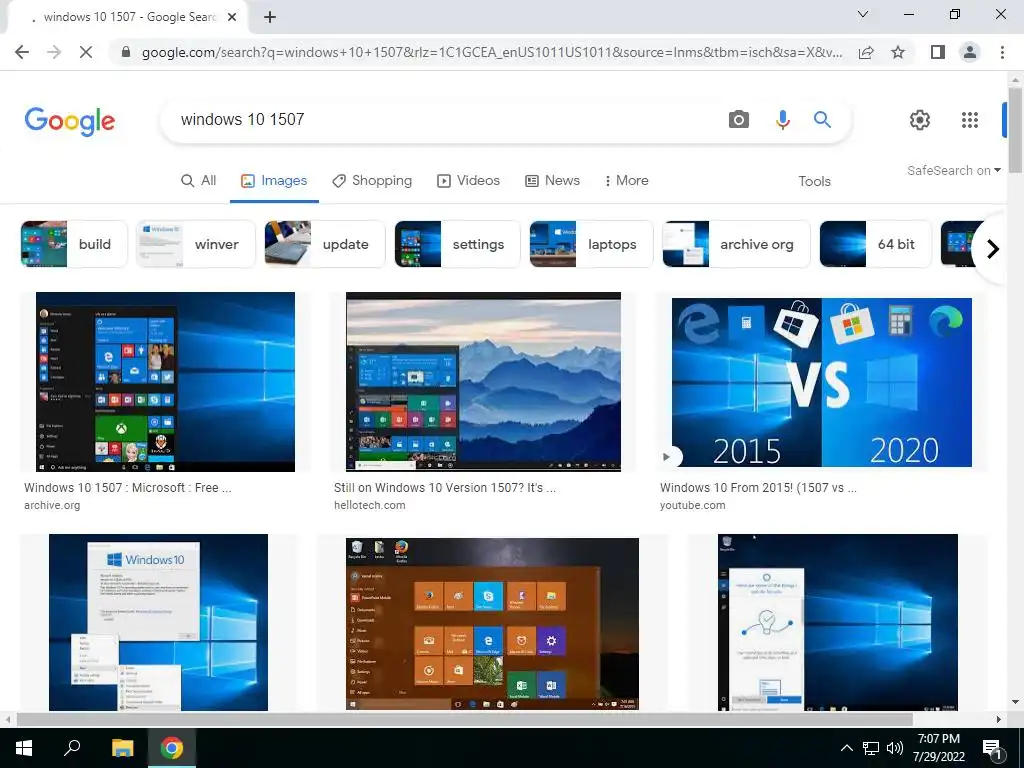Open Chrome side panel

[x=938, y=52]
